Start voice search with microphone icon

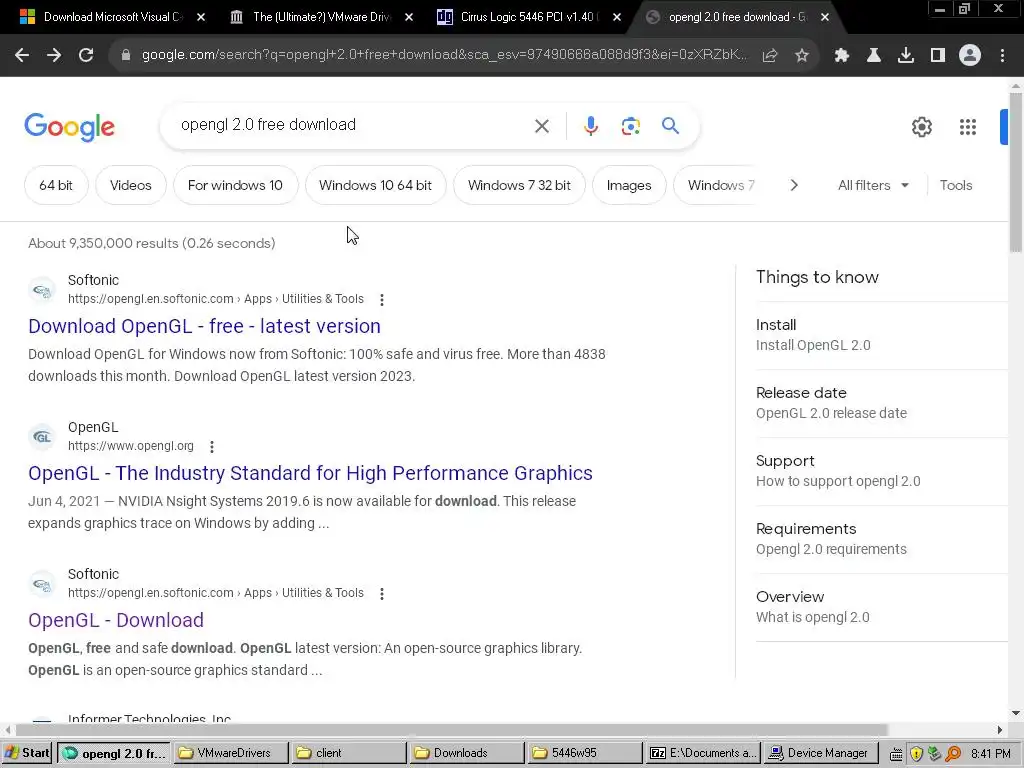590,126
